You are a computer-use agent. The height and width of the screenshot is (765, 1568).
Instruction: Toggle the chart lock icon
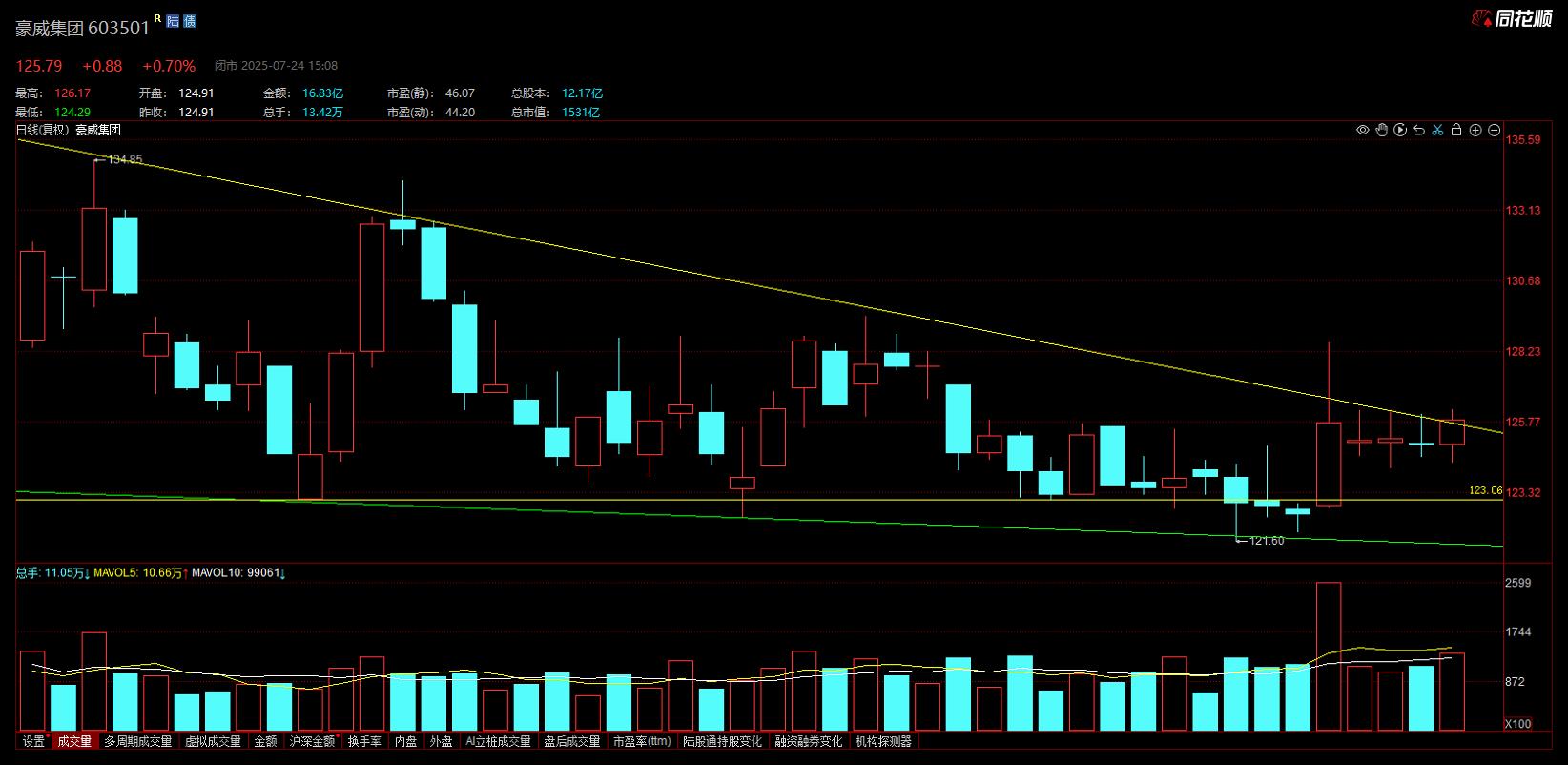(x=1456, y=130)
